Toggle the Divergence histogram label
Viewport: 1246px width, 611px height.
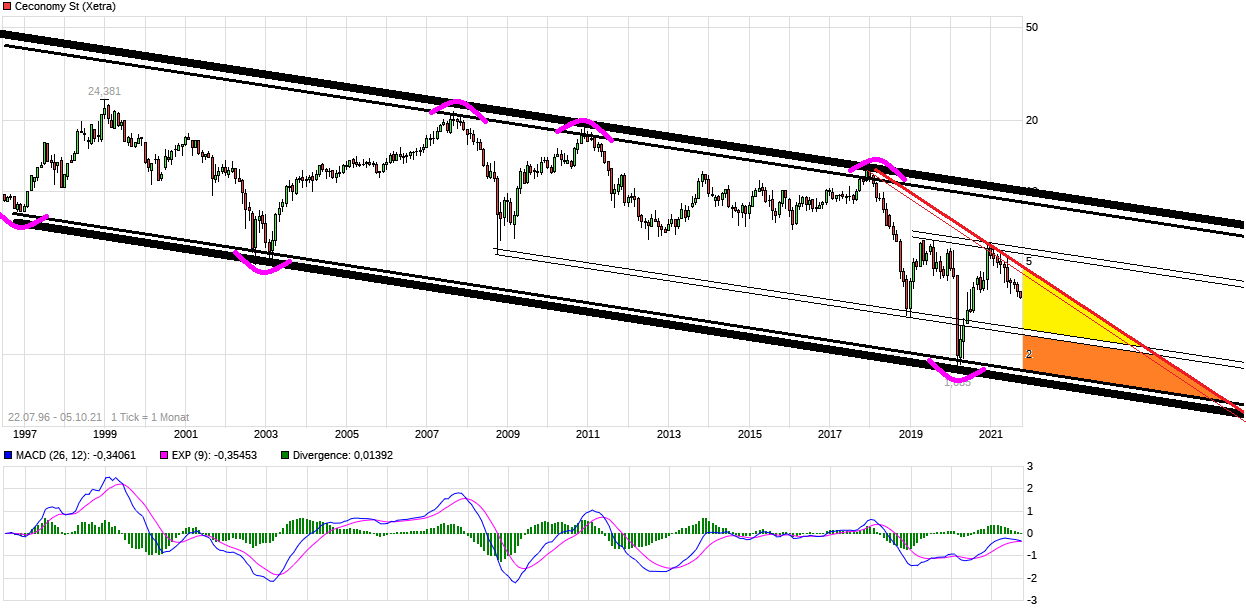coord(345,455)
